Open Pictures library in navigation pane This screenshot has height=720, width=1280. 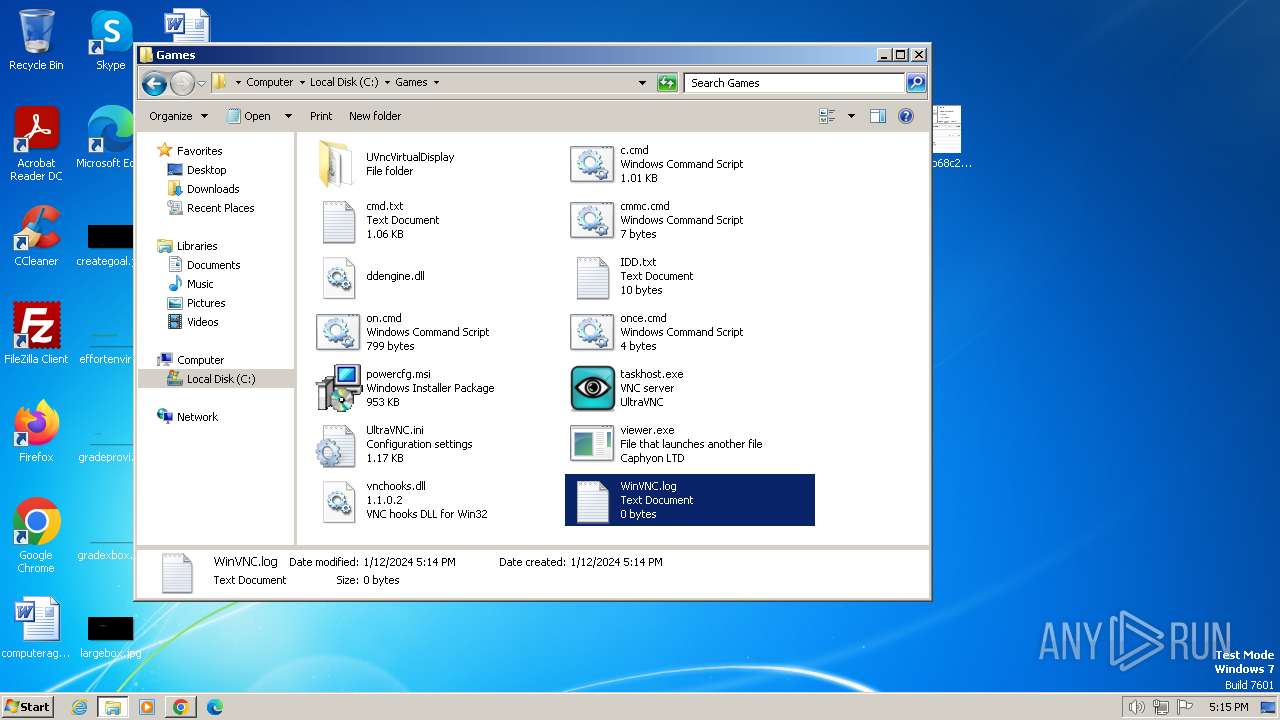coord(206,303)
